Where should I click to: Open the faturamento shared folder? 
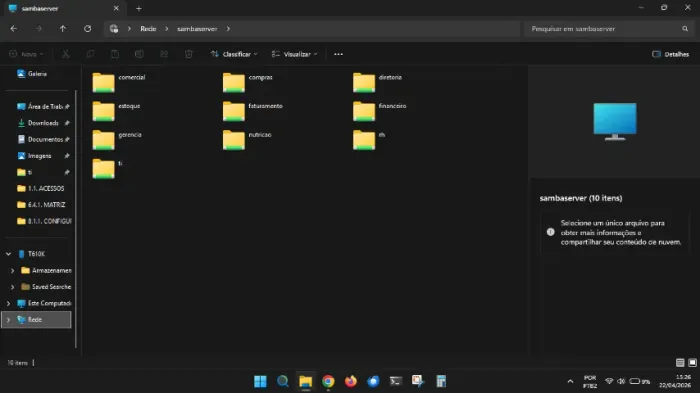[253, 111]
